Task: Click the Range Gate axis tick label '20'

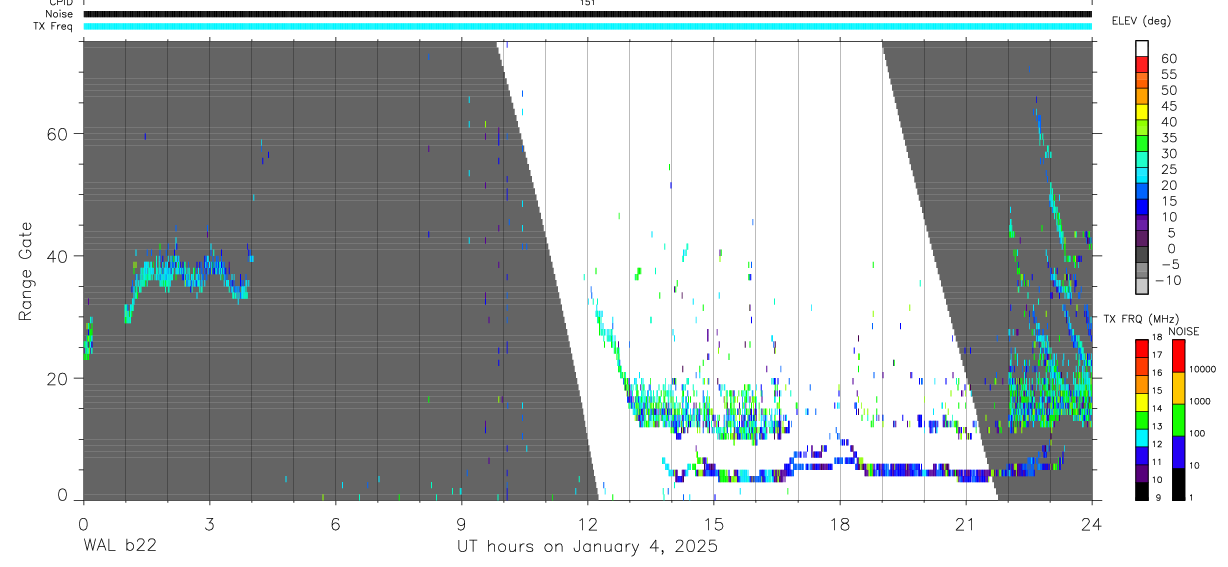Action: (60, 378)
